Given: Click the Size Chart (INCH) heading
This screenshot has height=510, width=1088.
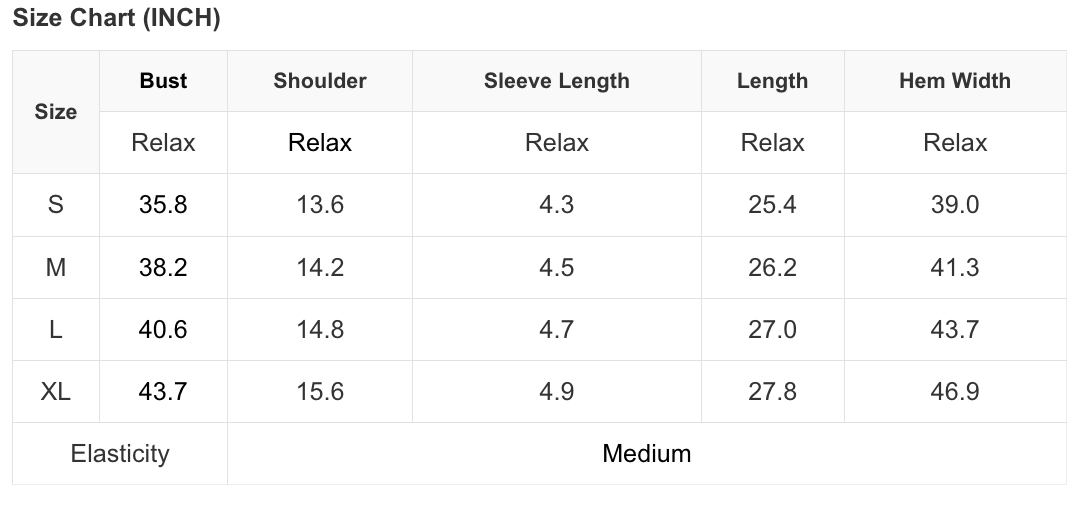Looking at the screenshot, I should click(116, 18).
